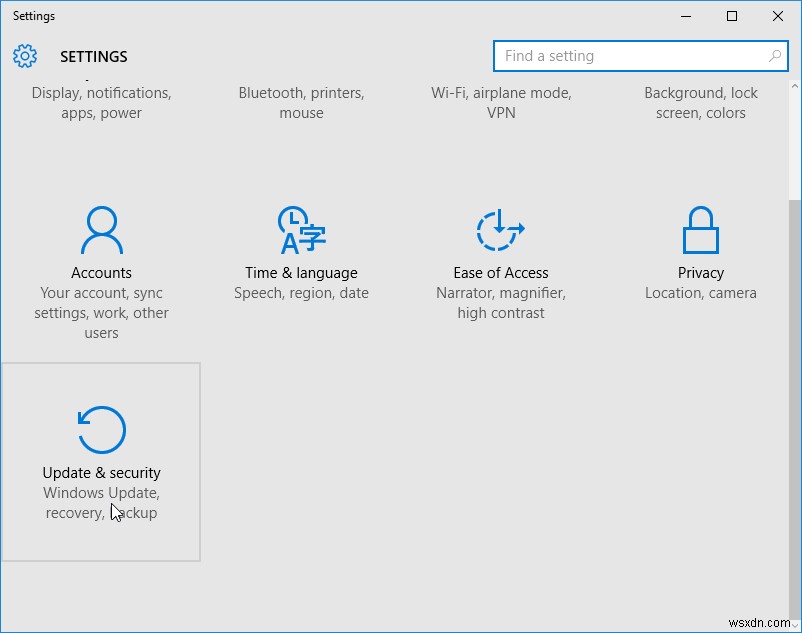Click Speech, region, date description
Screen dimensions: 802x633
pos(300,292)
